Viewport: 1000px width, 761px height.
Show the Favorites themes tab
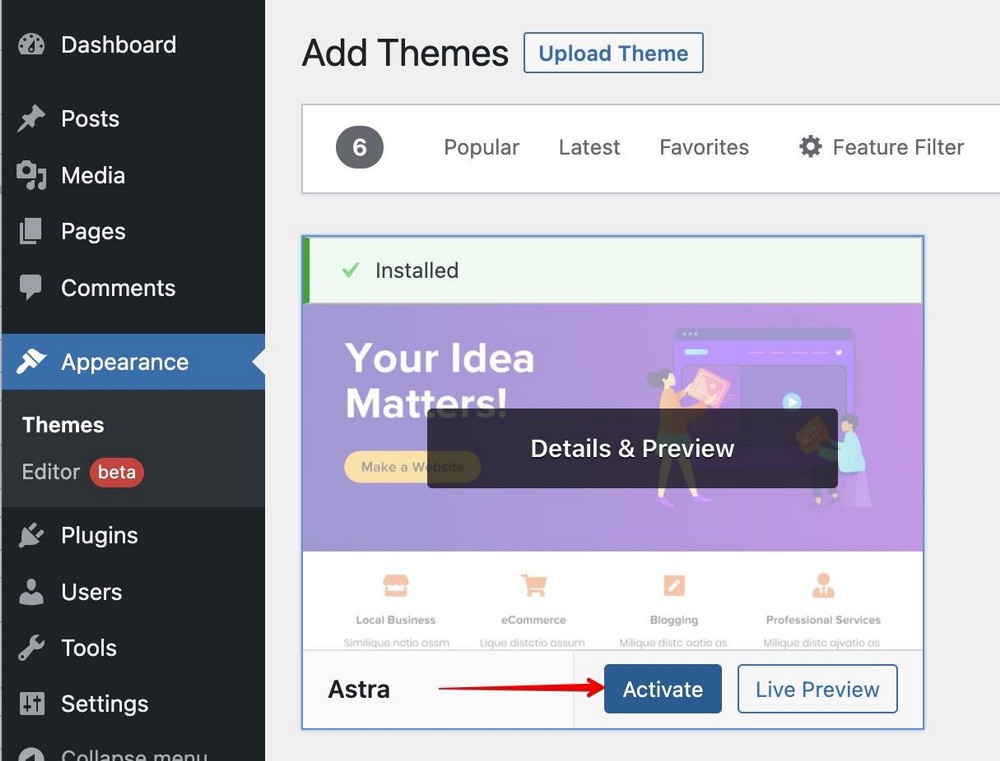(x=704, y=147)
